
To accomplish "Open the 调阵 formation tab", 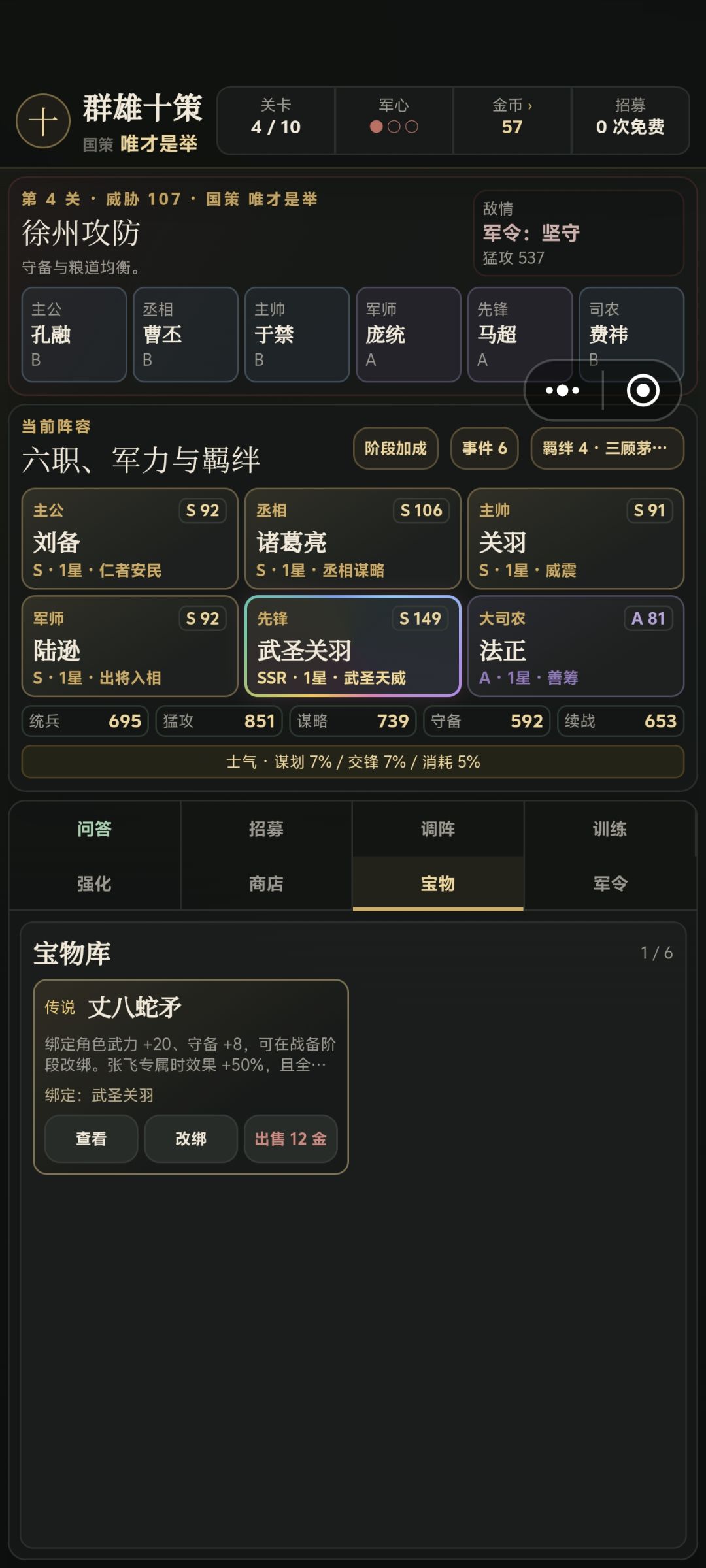I will (x=438, y=828).
